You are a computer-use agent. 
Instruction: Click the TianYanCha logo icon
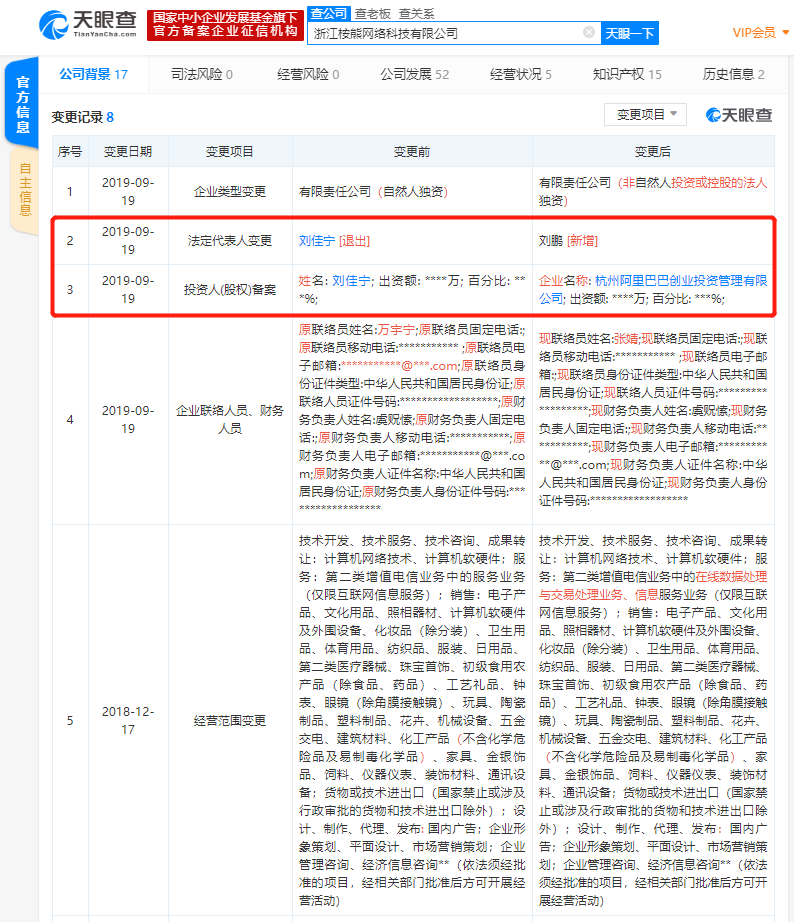click(x=54, y=25)
